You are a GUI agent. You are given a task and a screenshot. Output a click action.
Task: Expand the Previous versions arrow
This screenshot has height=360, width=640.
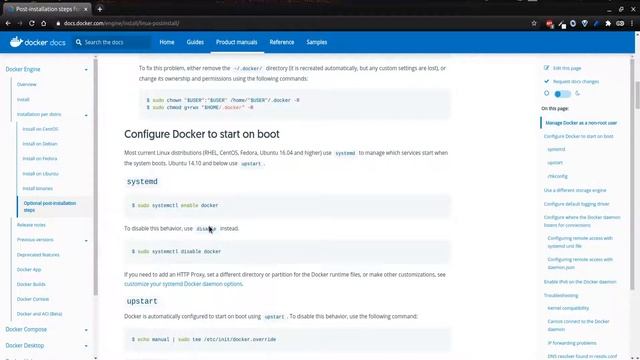(x=86, y=240)
